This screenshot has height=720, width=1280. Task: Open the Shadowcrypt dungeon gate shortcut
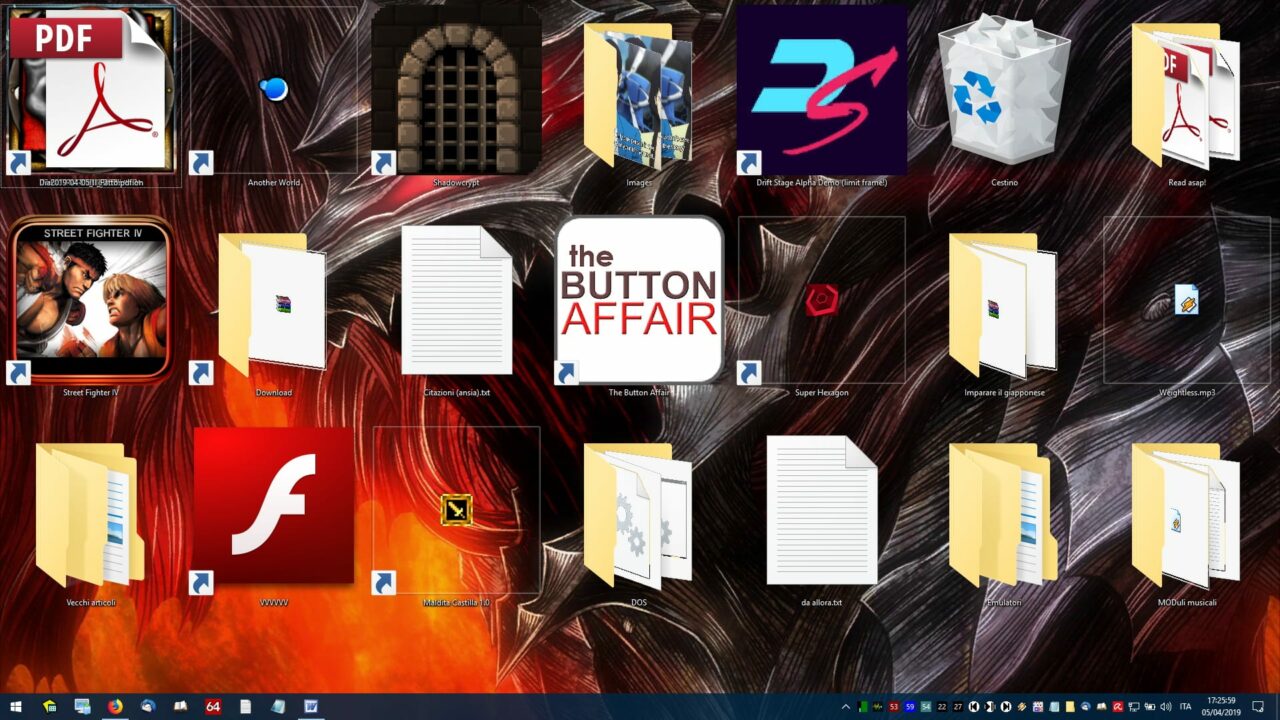pos(456,90)
